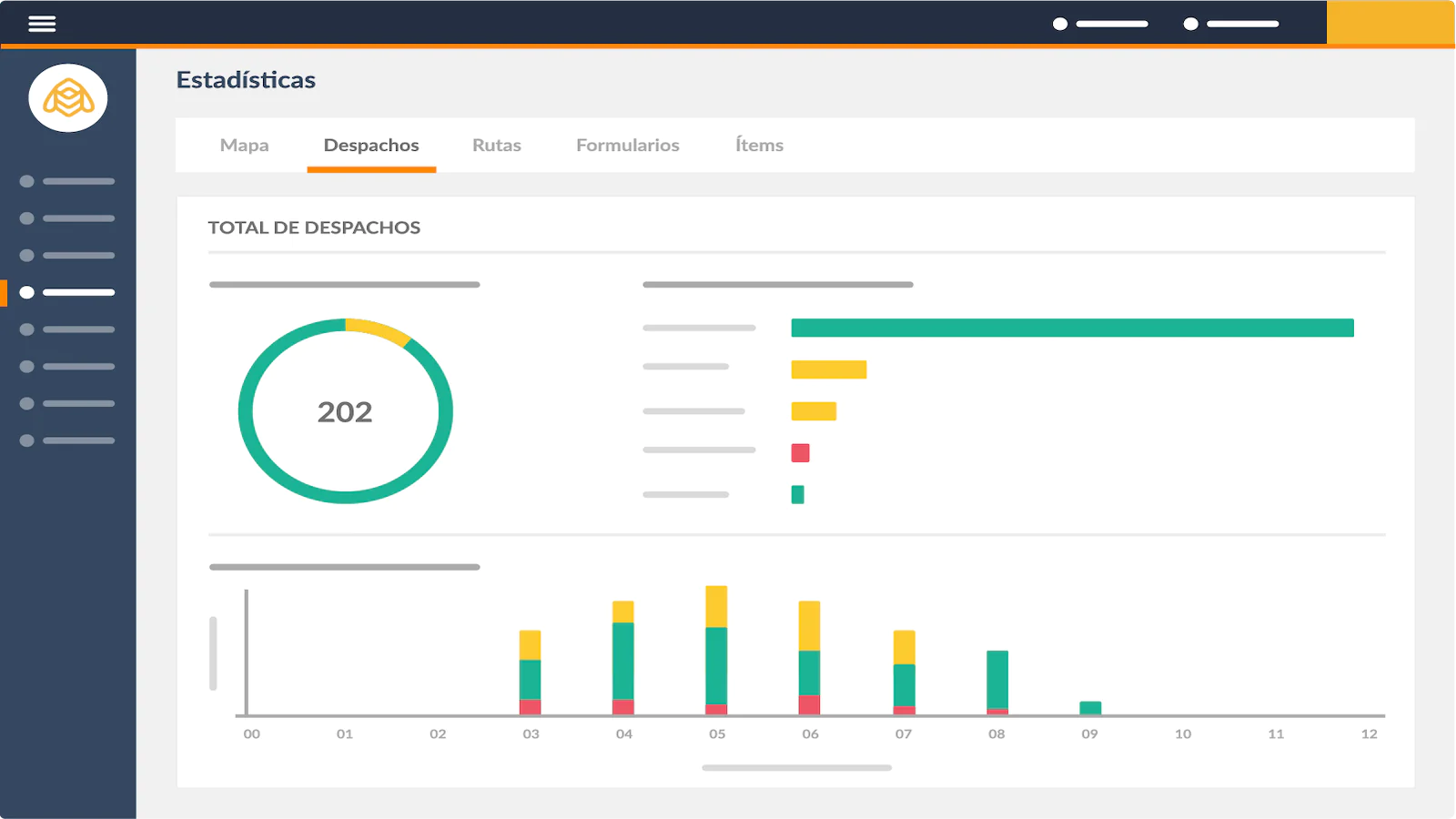
Task: Click the green bar at hour 08
Action: coord(997,682)
